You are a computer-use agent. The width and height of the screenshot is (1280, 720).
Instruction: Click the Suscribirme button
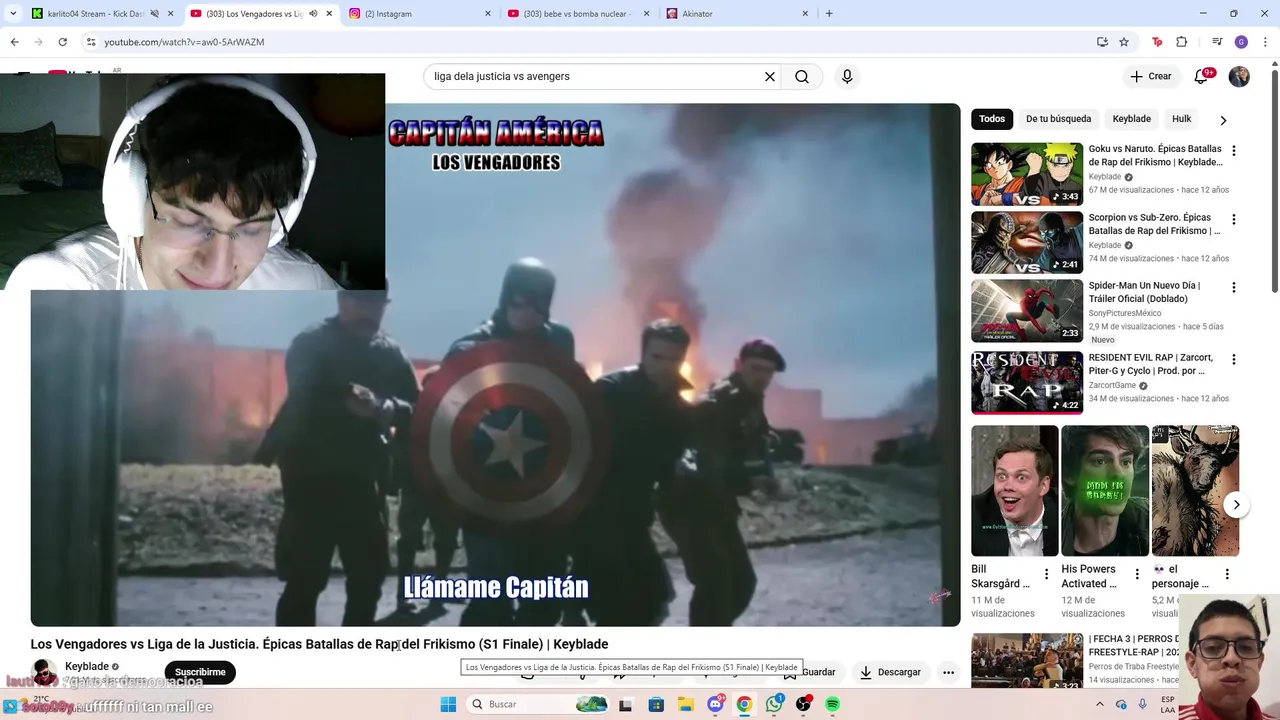coord(200,673)
